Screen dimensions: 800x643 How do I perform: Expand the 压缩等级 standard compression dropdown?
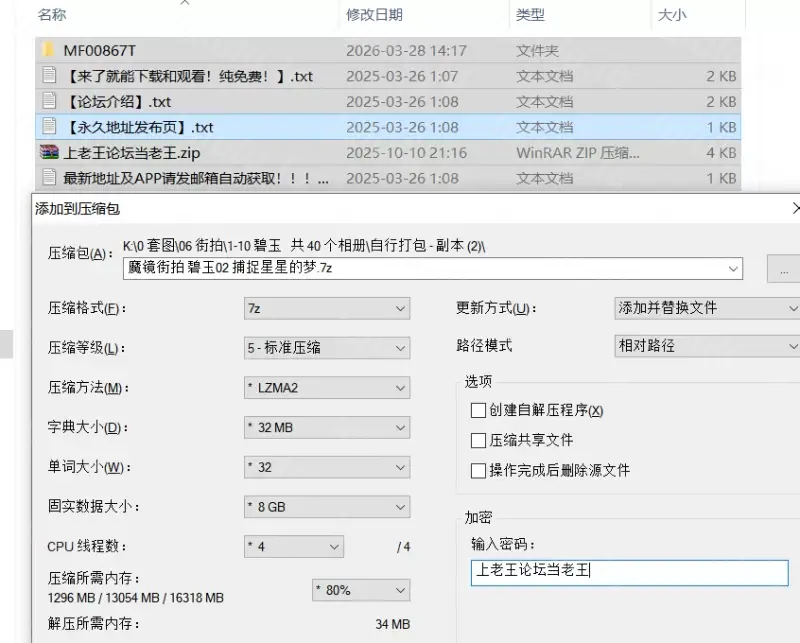click(x=326, y=348)
